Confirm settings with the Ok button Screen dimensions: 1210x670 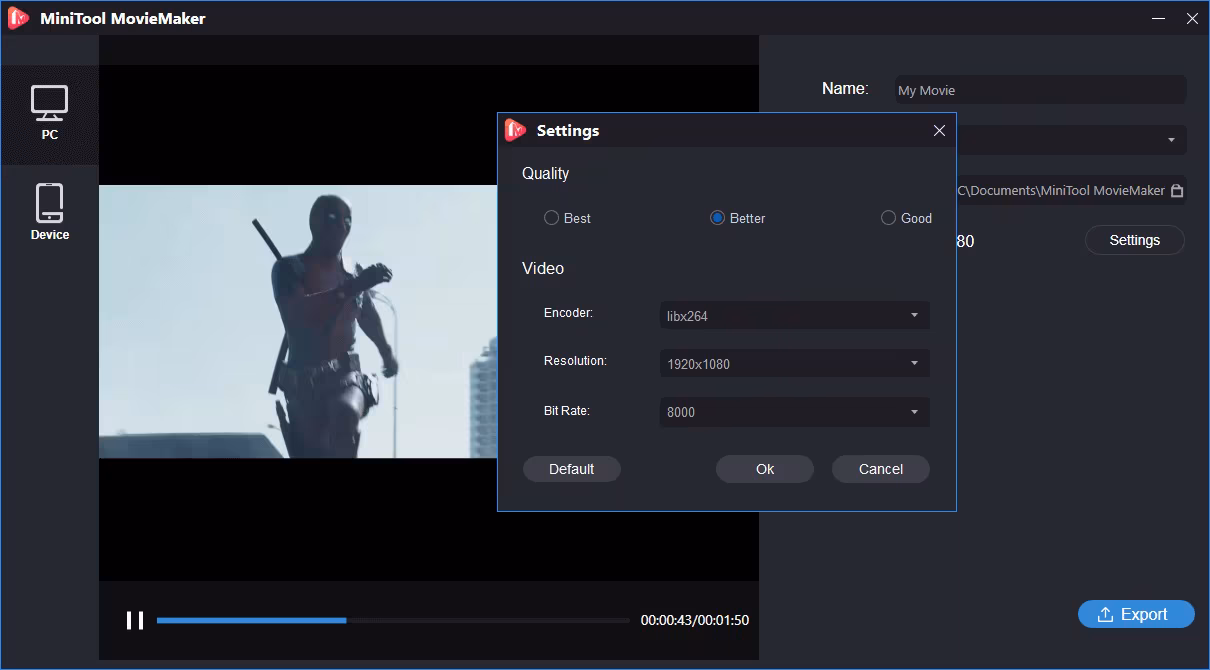pos(765,469)
